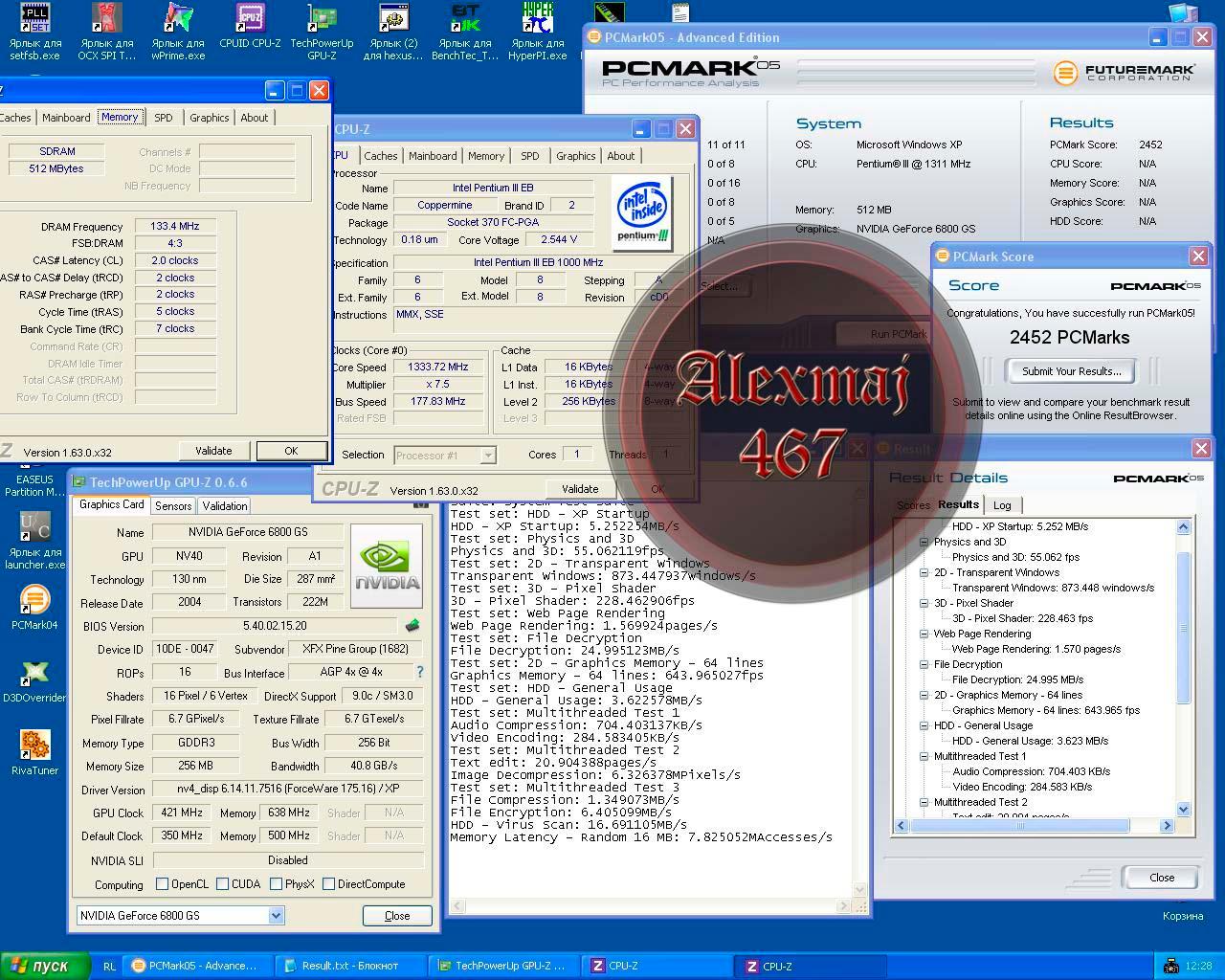Open the Log tab in Result Details
1225x980 pixels.
[1002, 505]
